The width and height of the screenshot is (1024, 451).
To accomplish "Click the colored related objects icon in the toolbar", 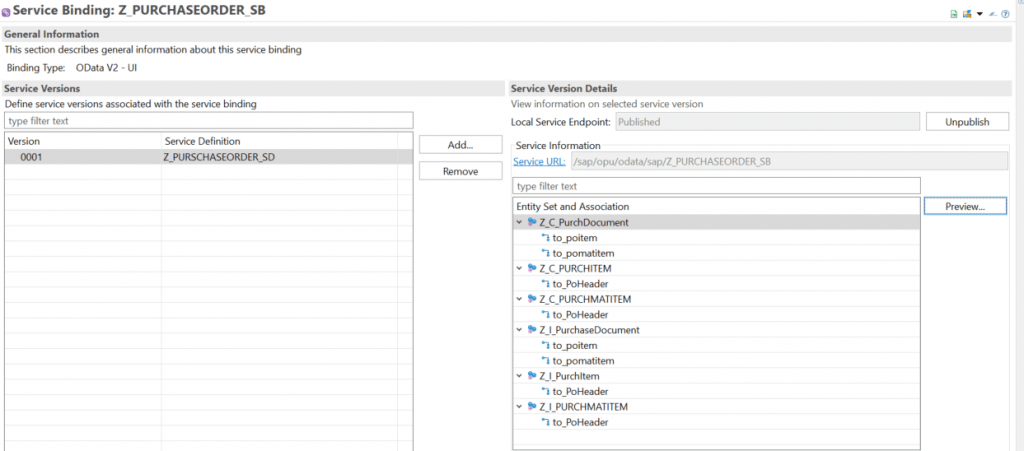I will (967, 14).
